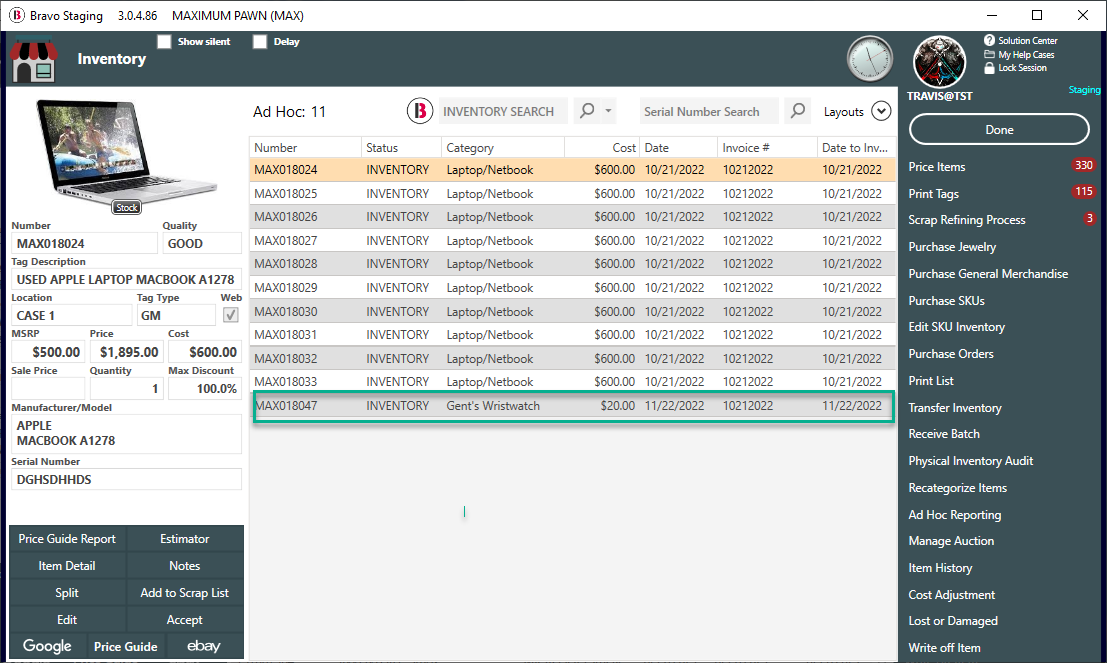This screenshot has width=1107, height=663.
Task: Open the analog clock icon
Action: pos(870,59)
